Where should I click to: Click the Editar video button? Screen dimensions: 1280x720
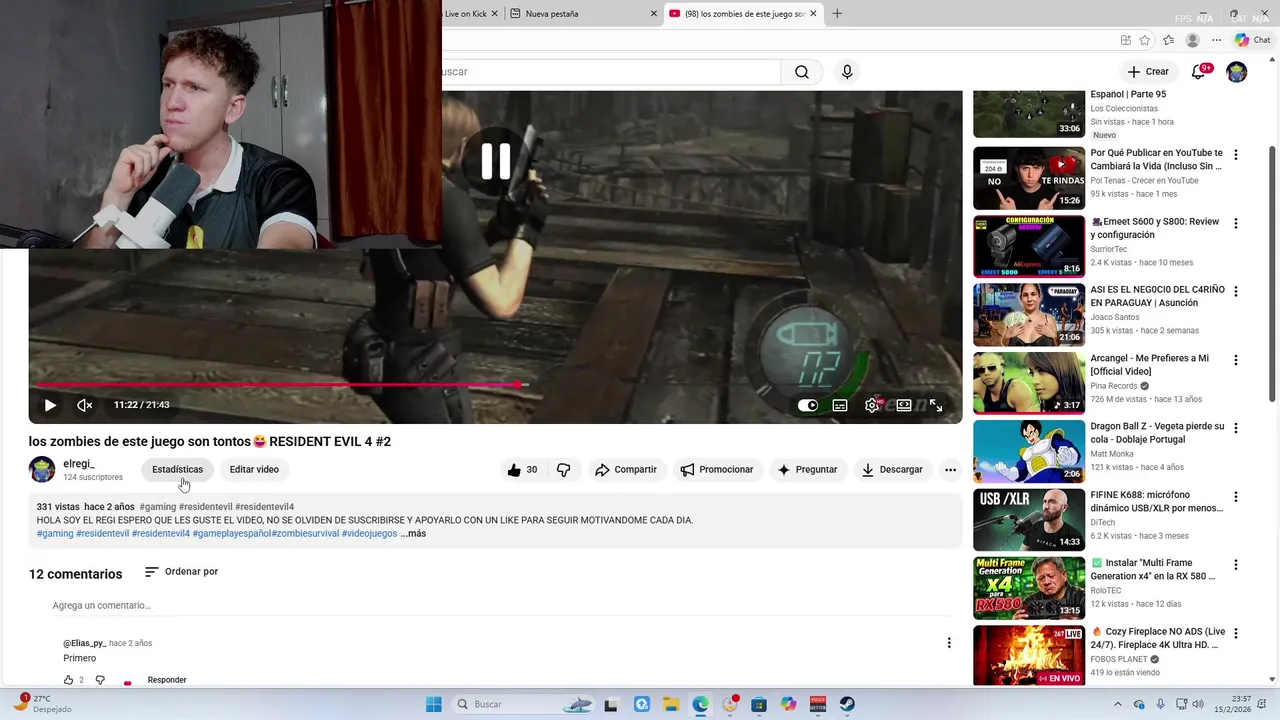click(x=254, y=469)
